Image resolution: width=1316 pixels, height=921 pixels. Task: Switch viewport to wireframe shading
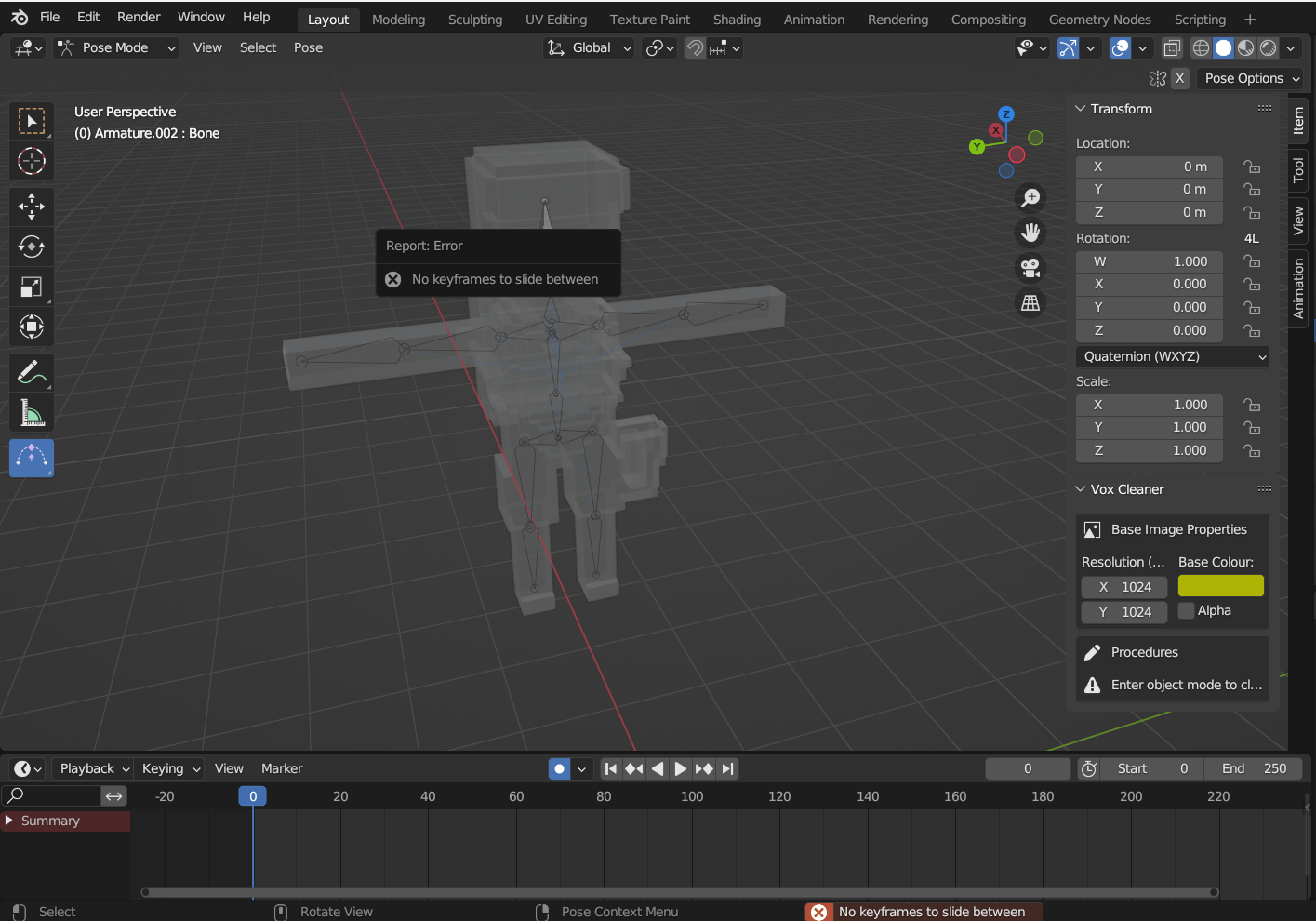click(1200, 47)
